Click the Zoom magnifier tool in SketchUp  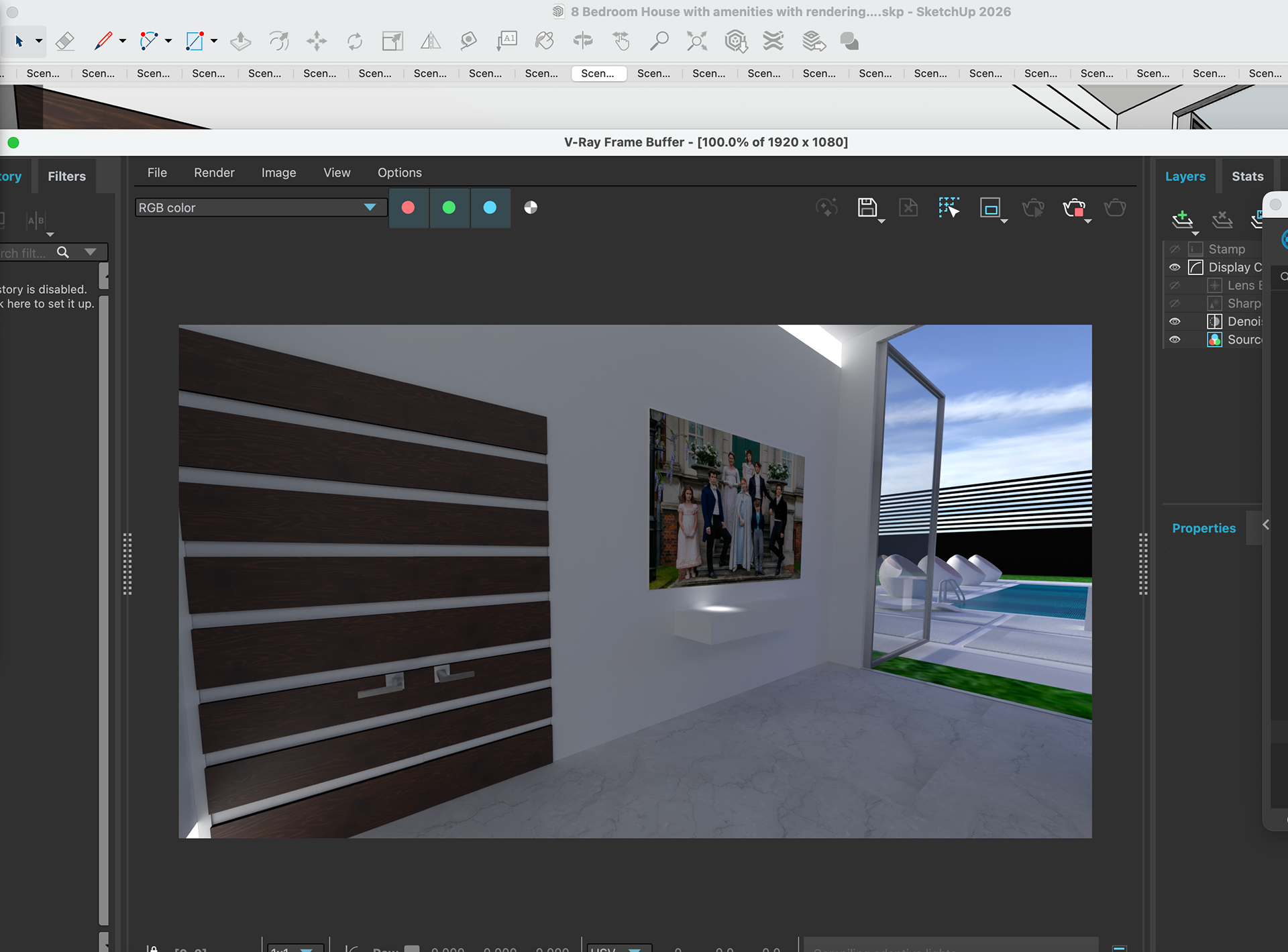pyautogui.click(x=659, y=42)
